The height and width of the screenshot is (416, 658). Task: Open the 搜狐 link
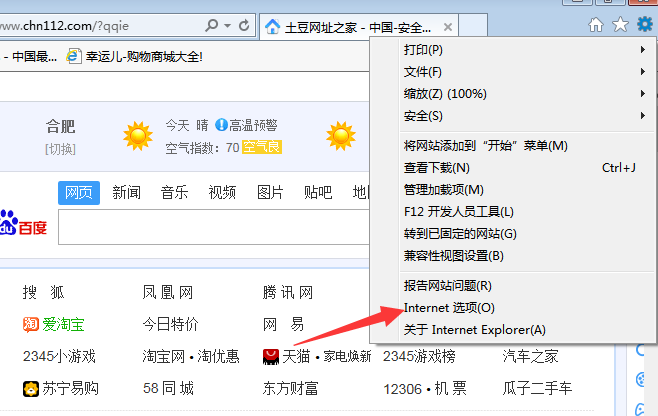(x=43, y=292)
